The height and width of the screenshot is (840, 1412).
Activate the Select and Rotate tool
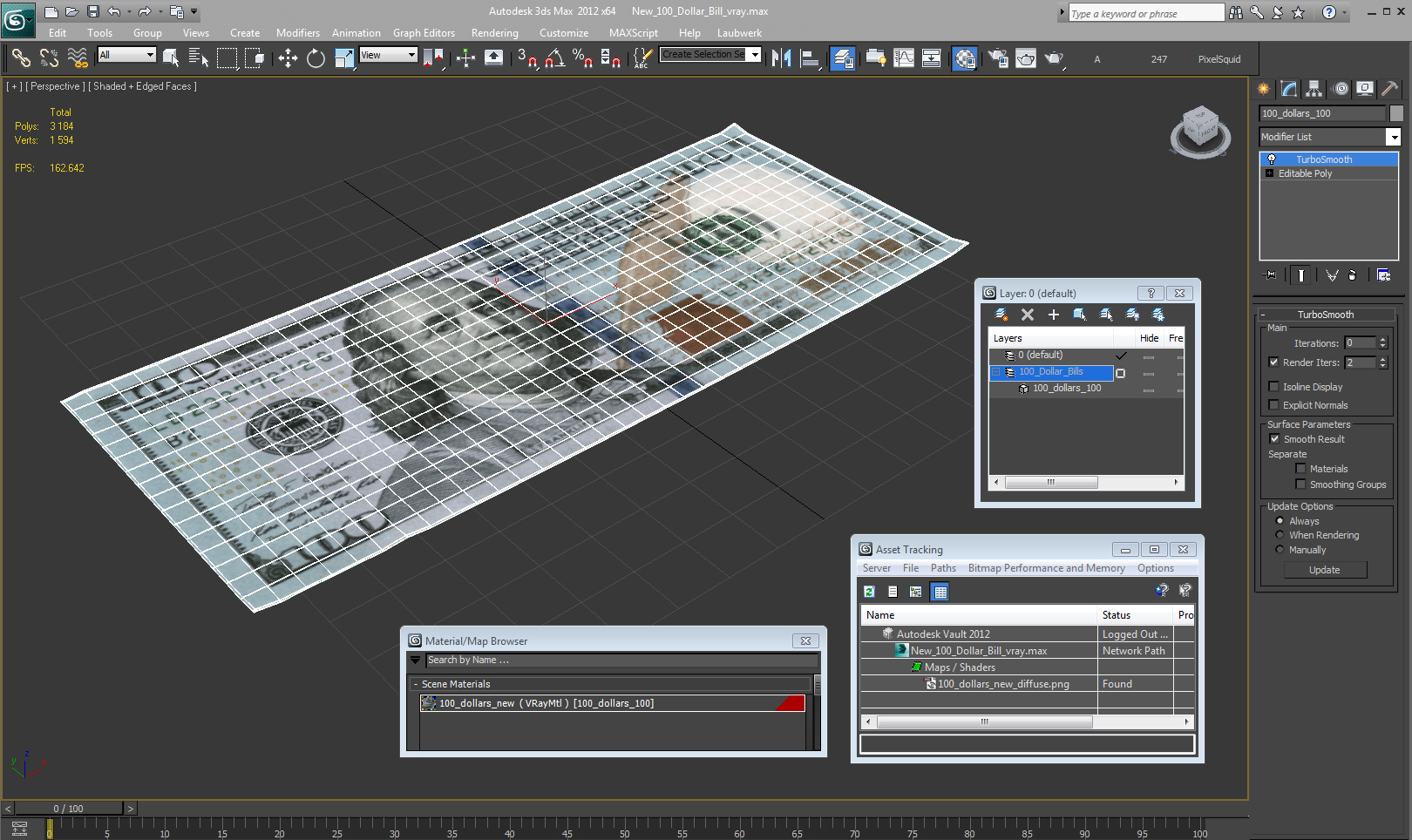316,58
